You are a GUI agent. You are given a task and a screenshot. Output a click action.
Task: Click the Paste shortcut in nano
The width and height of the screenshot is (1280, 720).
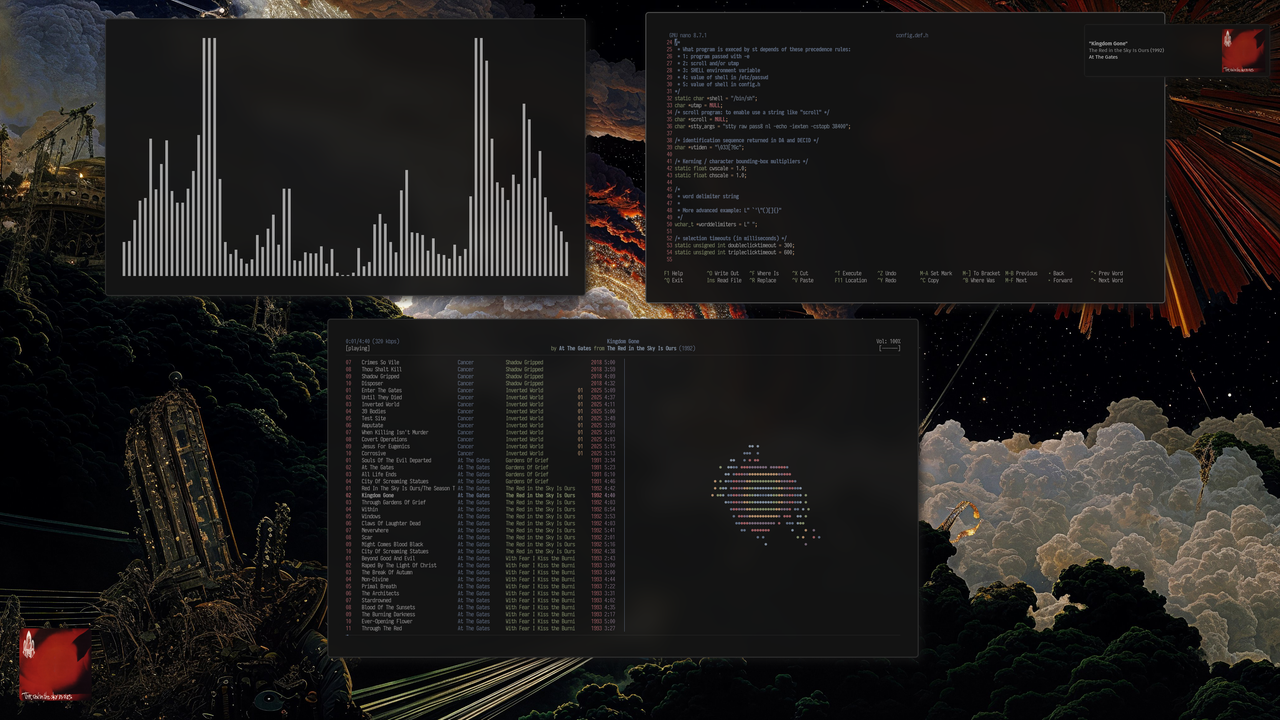(803, 281)
